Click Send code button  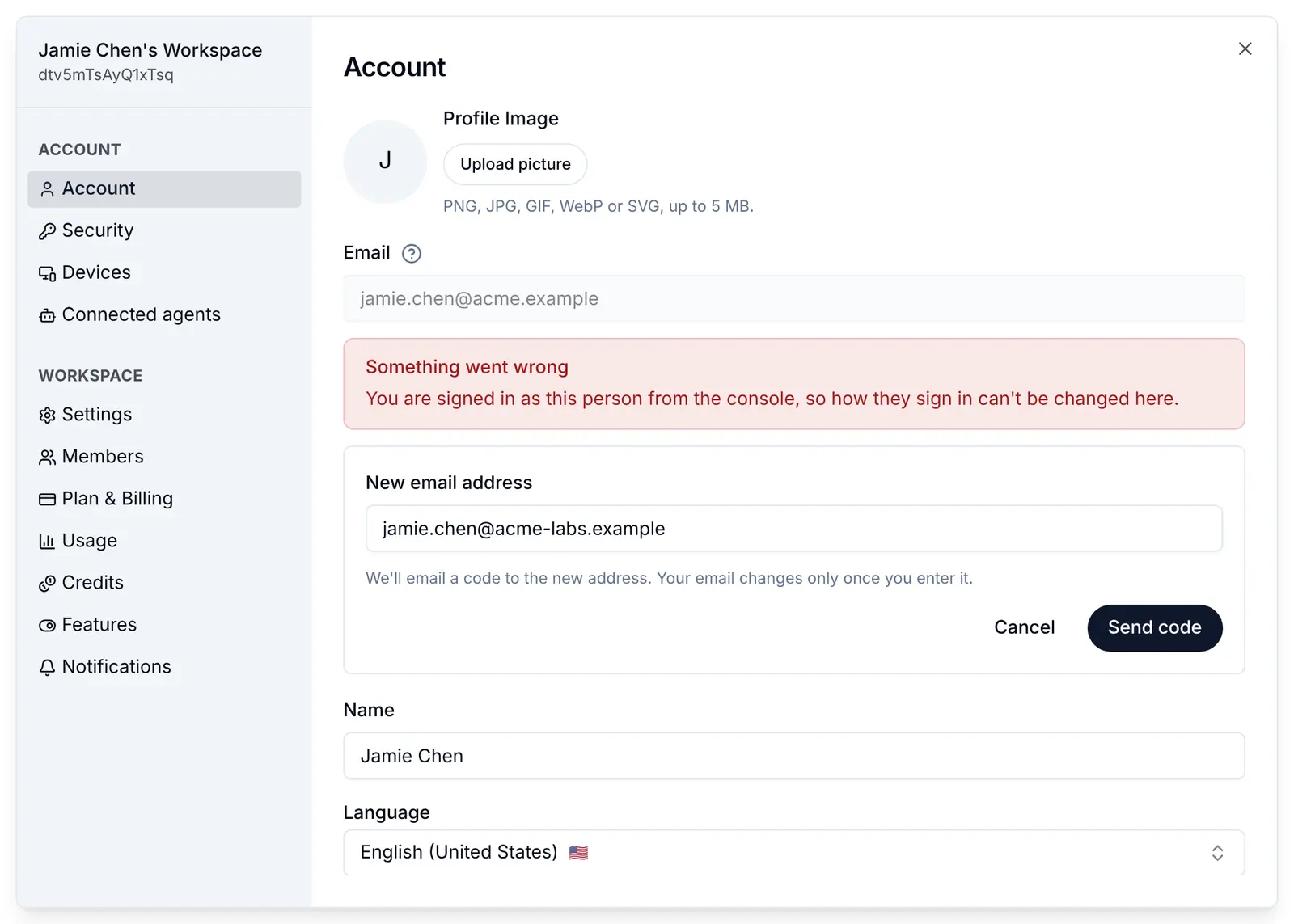[1154, 628]
